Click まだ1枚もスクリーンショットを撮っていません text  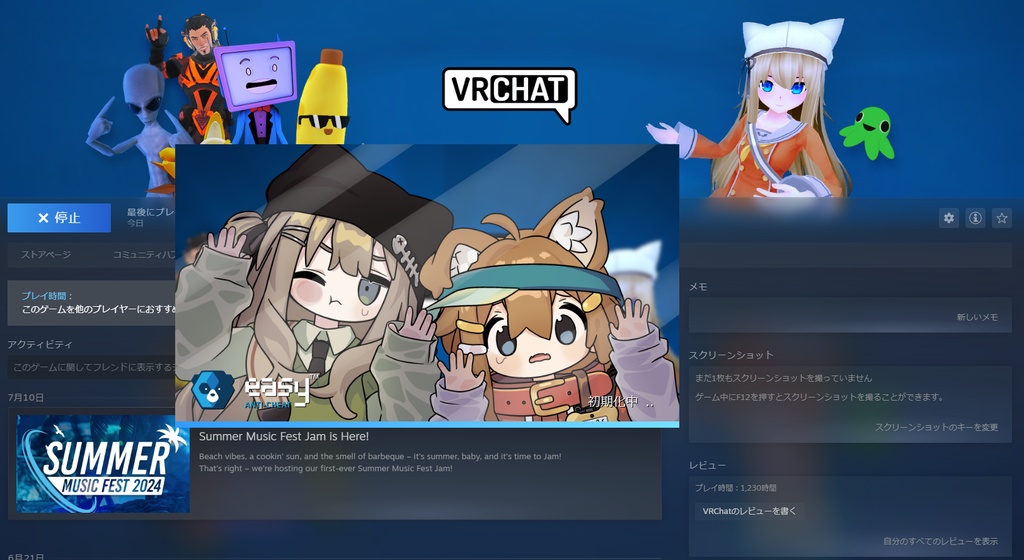pyautogui.click(x=783, y=378)
